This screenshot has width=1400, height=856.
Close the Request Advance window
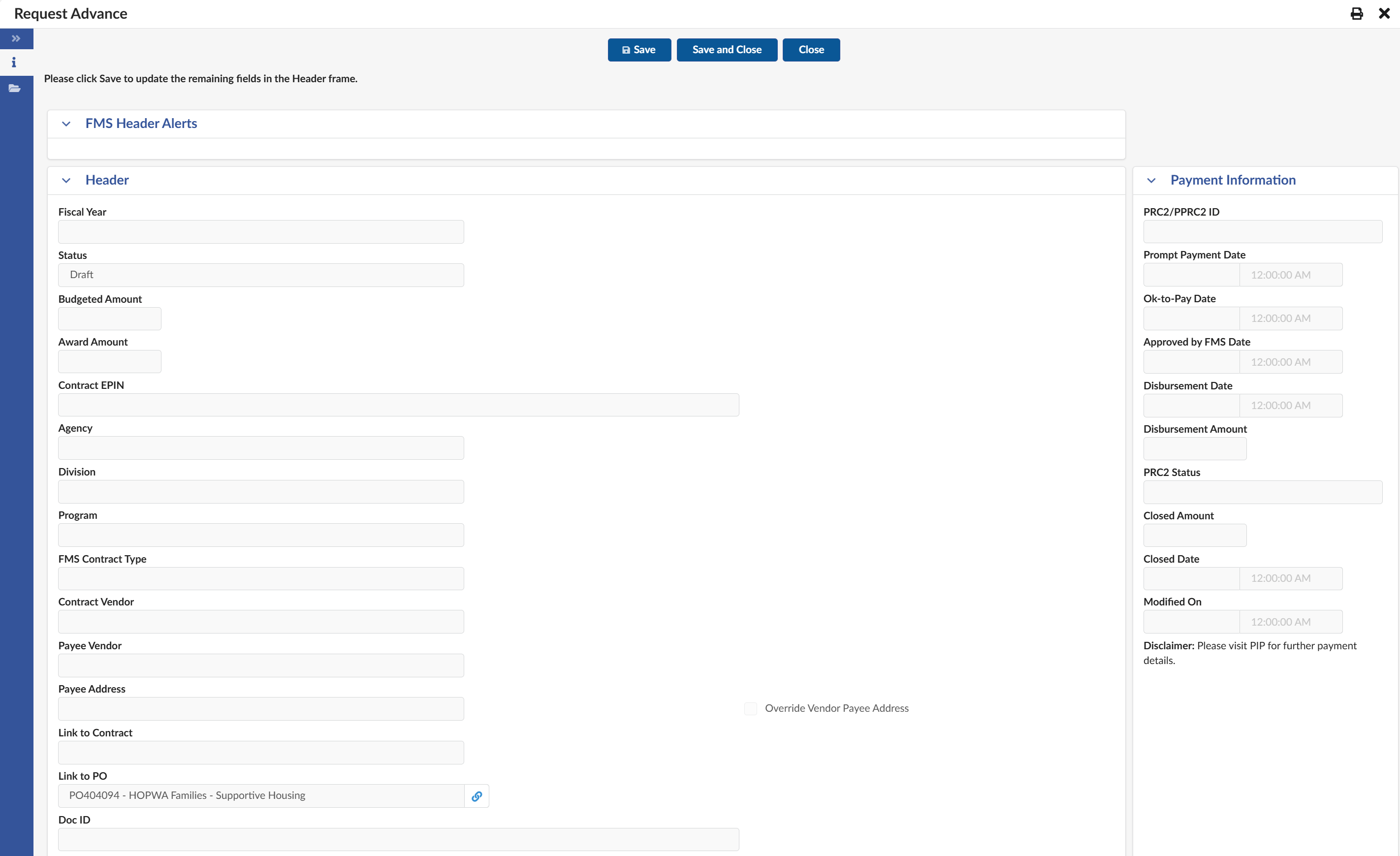(1384, 13)
